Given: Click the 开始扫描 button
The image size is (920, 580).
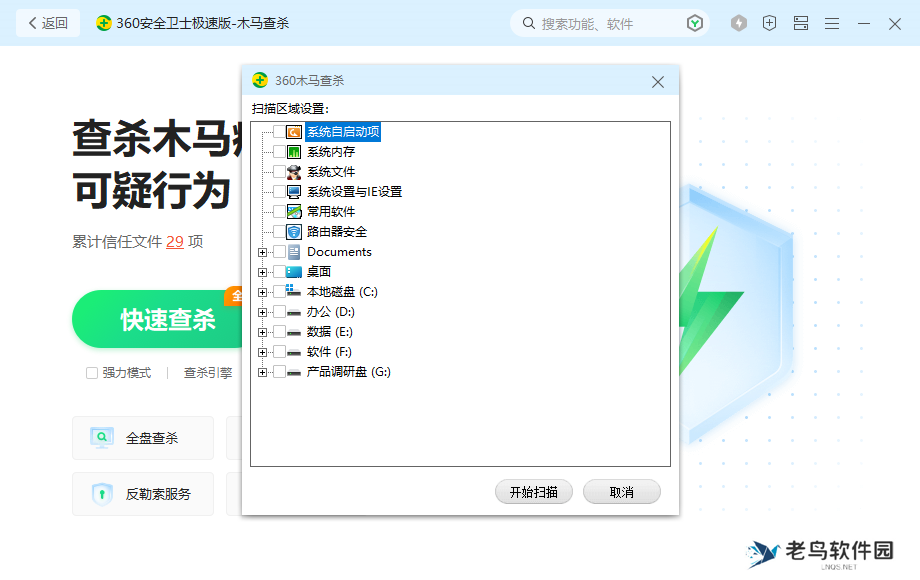Looking at the screenshot, I should [x=533, y=492].
